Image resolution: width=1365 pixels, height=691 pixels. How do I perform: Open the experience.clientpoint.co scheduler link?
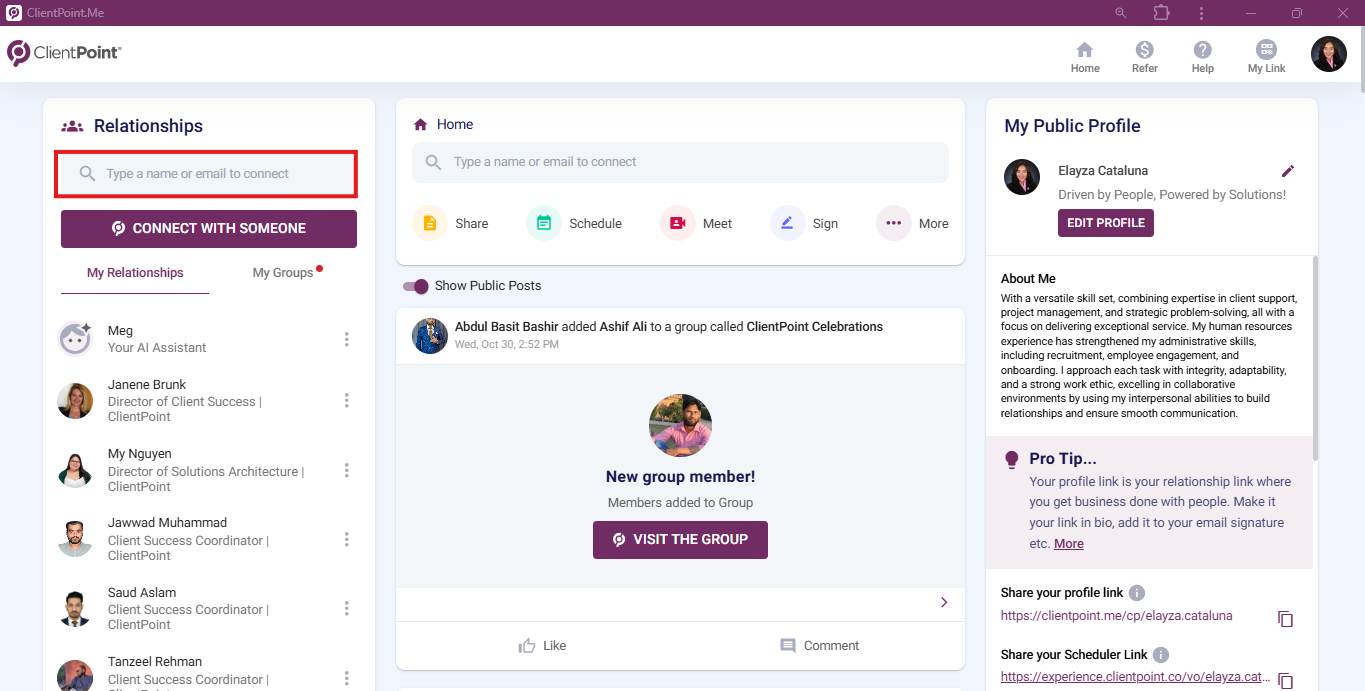1136,677
